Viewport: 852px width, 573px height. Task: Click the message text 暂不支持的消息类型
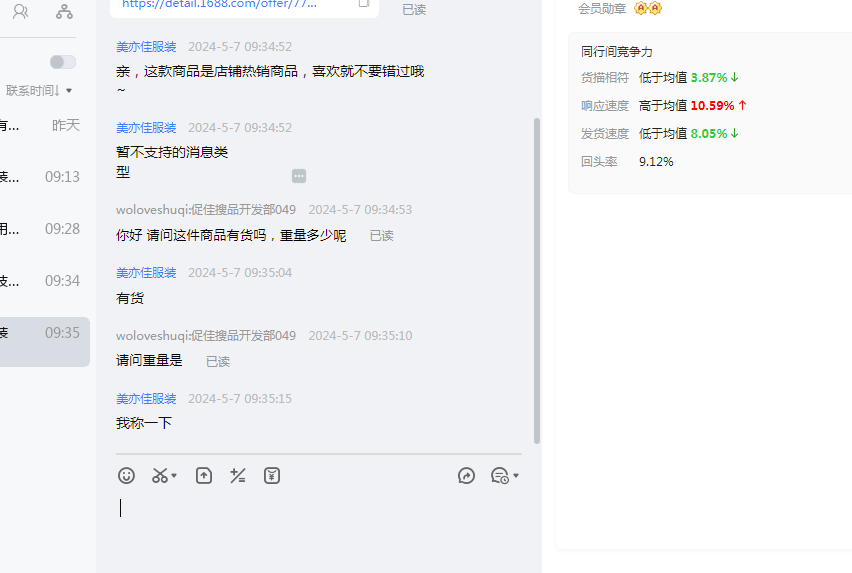tap(172, 162)
